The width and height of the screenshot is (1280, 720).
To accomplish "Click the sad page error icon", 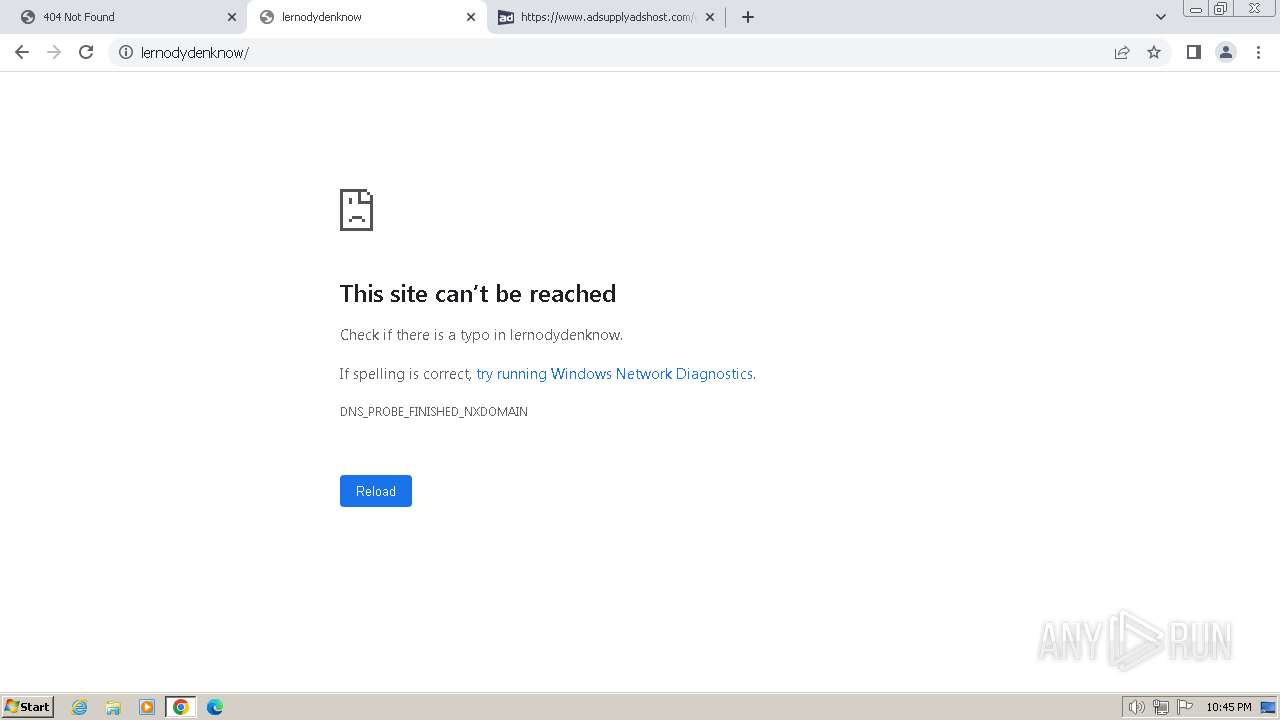I will (x=356, y=210).
